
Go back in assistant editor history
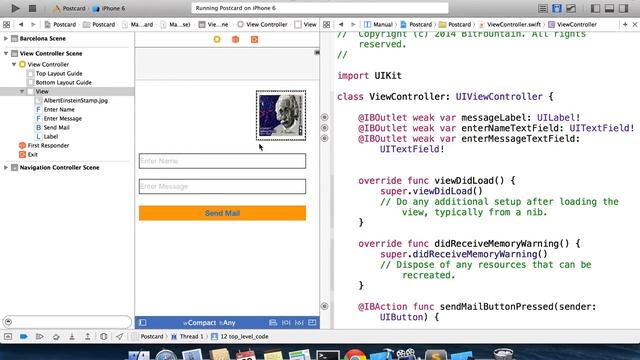pyautogui.click(x=341, y=24)
